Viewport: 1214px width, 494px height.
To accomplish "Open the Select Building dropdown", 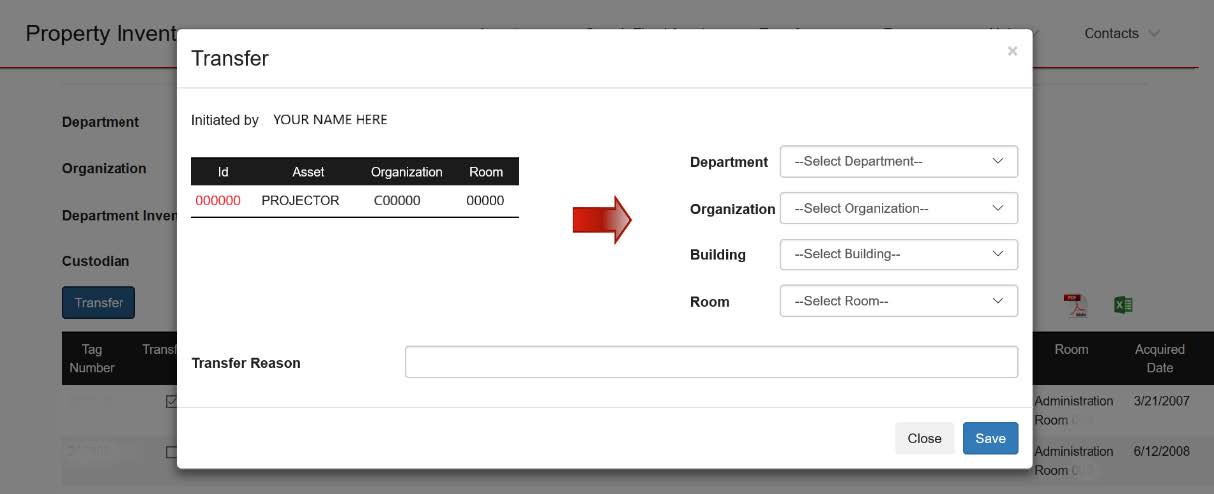I will point(898,254).
